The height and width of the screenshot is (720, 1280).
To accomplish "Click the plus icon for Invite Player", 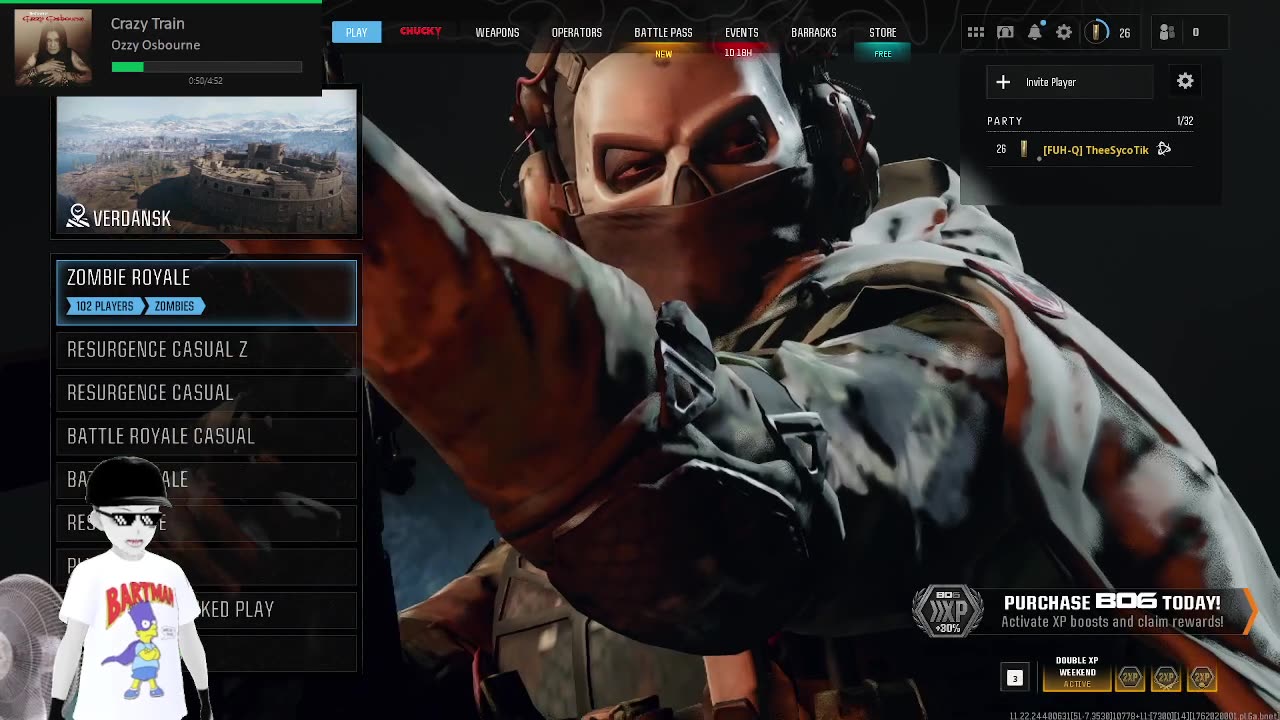I will point(1003,82).
